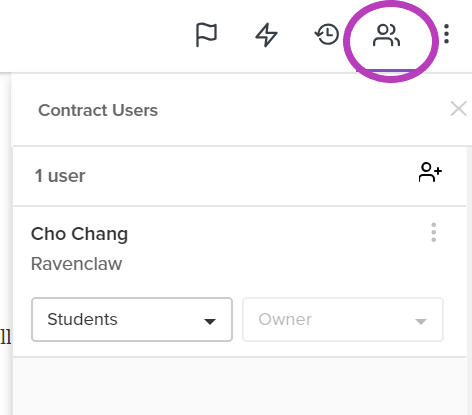
Task: Toggle the Contract Users people icon
Action: pyautogui.click(x=386, y=35)
